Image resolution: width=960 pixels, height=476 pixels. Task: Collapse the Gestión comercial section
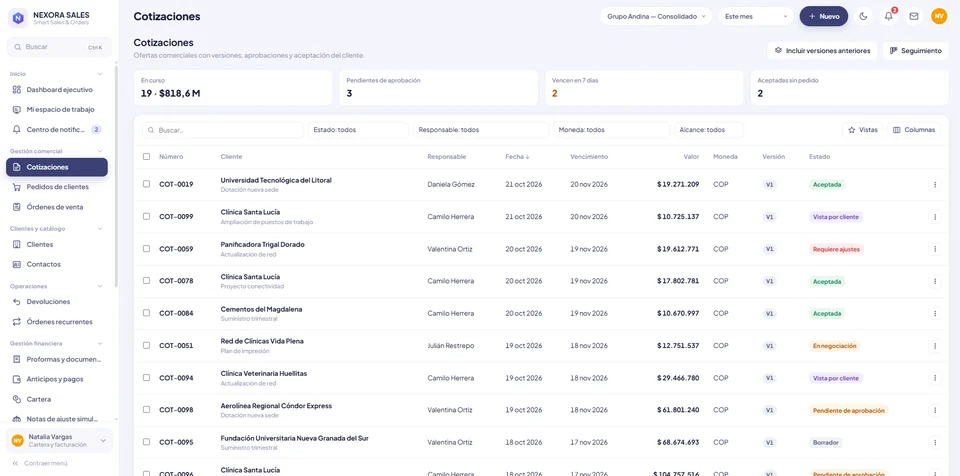[x=100, y=151]
